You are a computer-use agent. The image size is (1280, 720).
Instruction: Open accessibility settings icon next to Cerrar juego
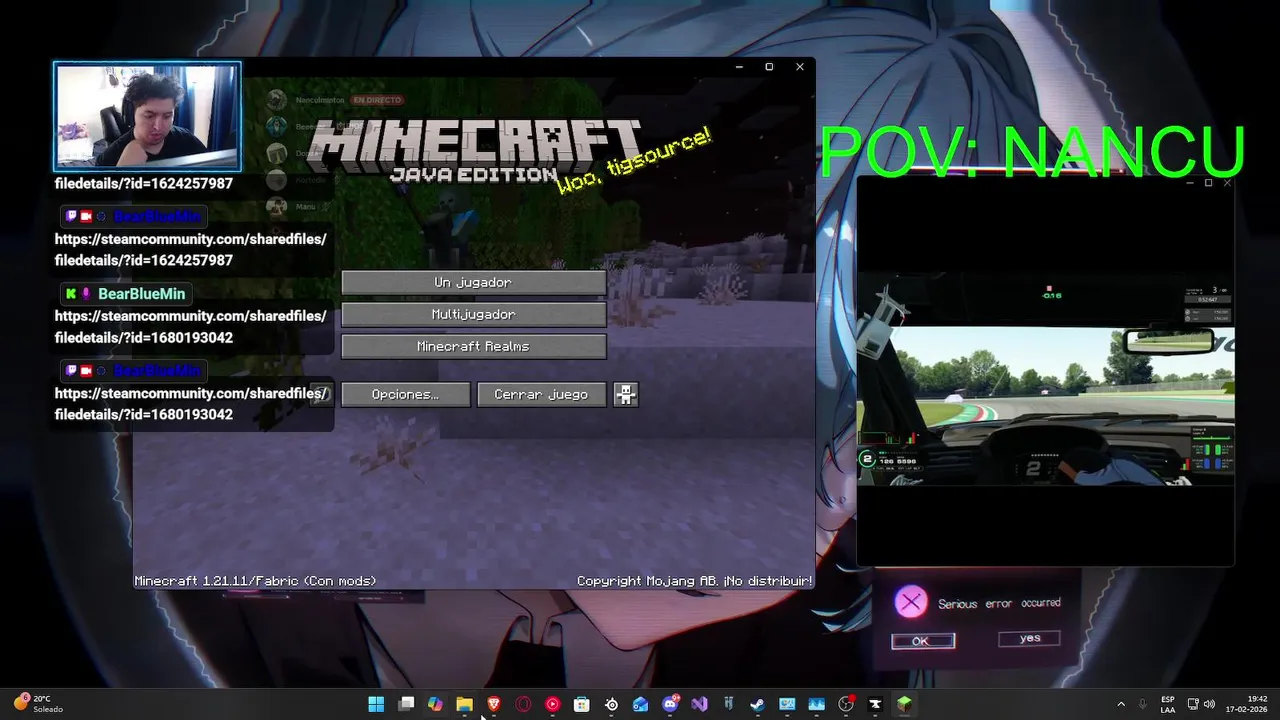pyautogui.click(x=626, y=394)
